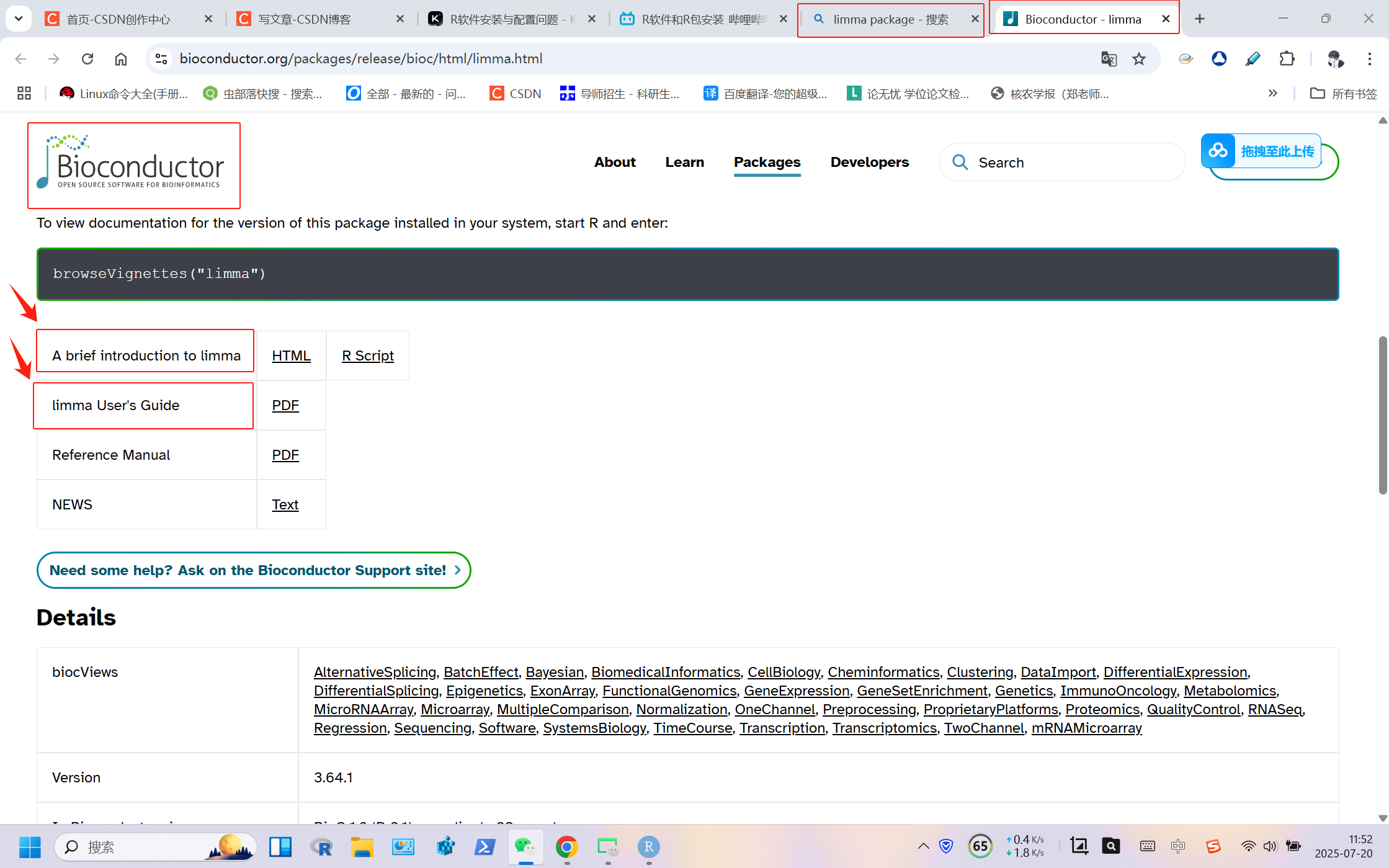This screenshot has width=1389, height=868.
Task: Expand the hidden bookmarks chevron
Action: (1273, 94)
